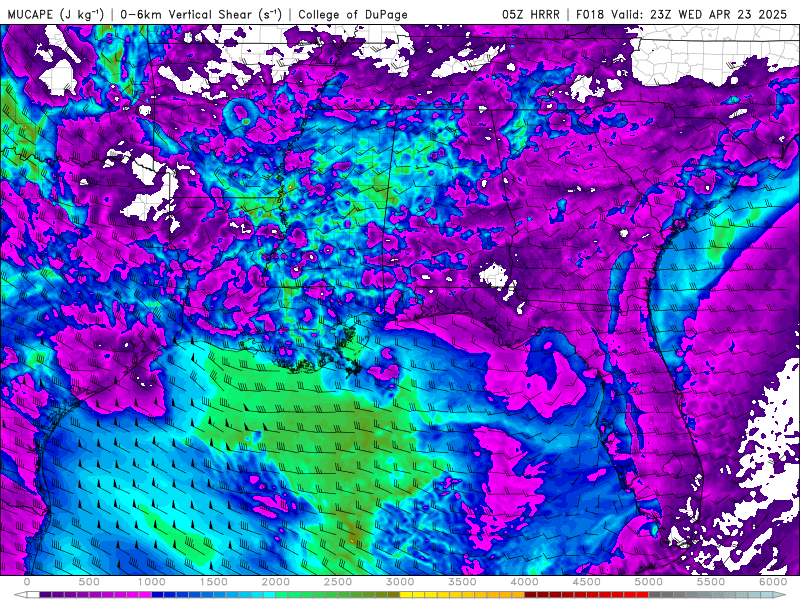Click the 4000 label on the color scale
This screenshot has width=800, height=600.
coord(524,582)
